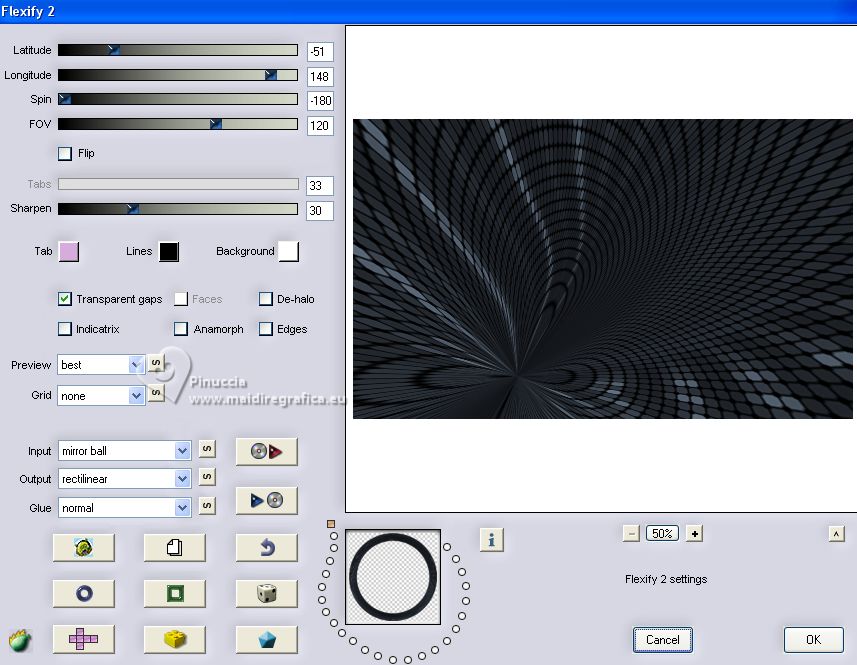Click the Longitude slider
This screenshot has height=665, width=857.
(x=178, y=75)
